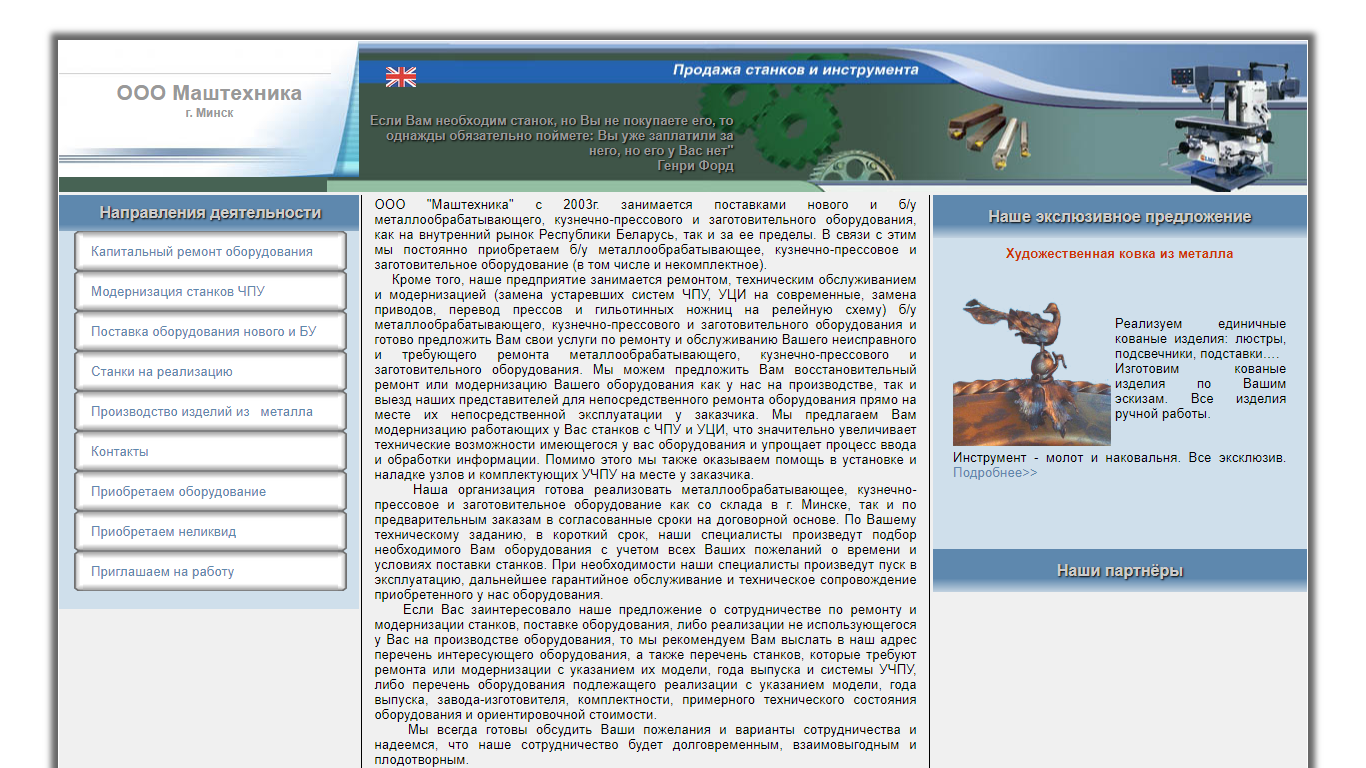
Task: Open the Капитальный ремонт оборудования section
Action: click(x=210, y=252)
